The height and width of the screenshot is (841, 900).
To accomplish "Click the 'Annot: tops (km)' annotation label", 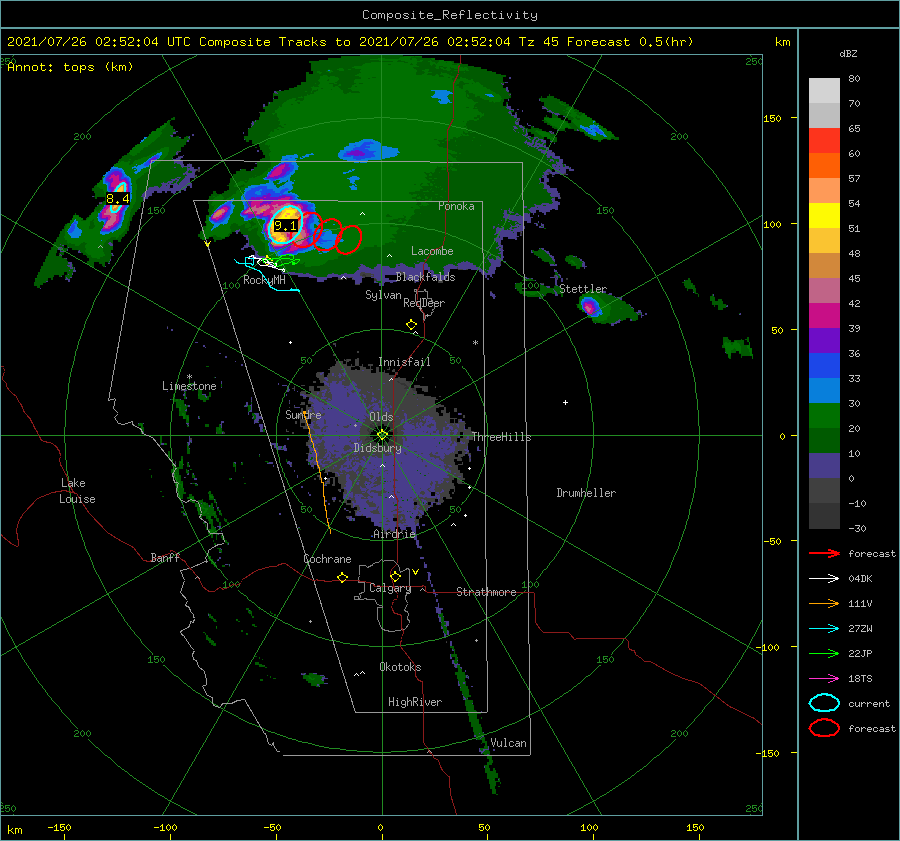I will 70,67.
